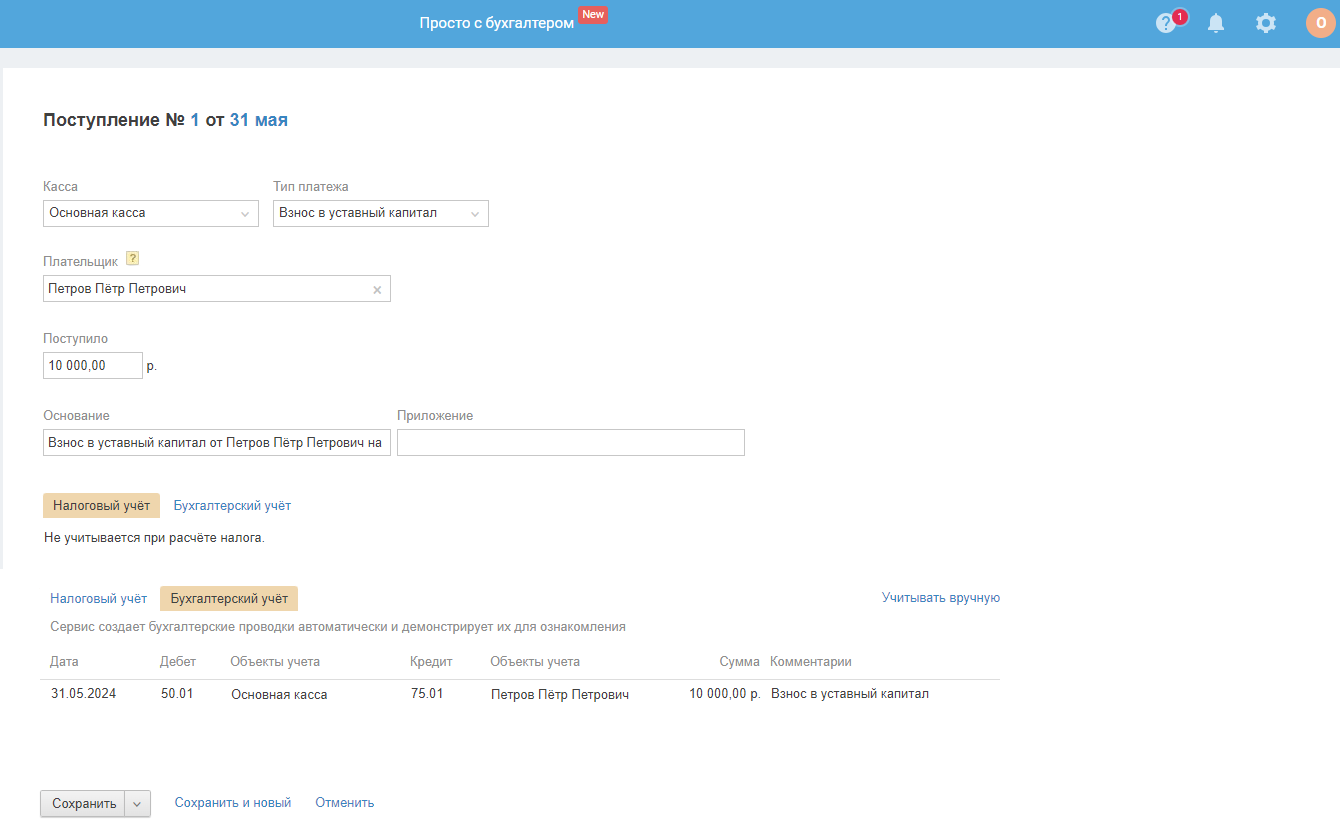Click the Сохранить button
Viewport: 1340px width, 824px height.
[84, 804]
